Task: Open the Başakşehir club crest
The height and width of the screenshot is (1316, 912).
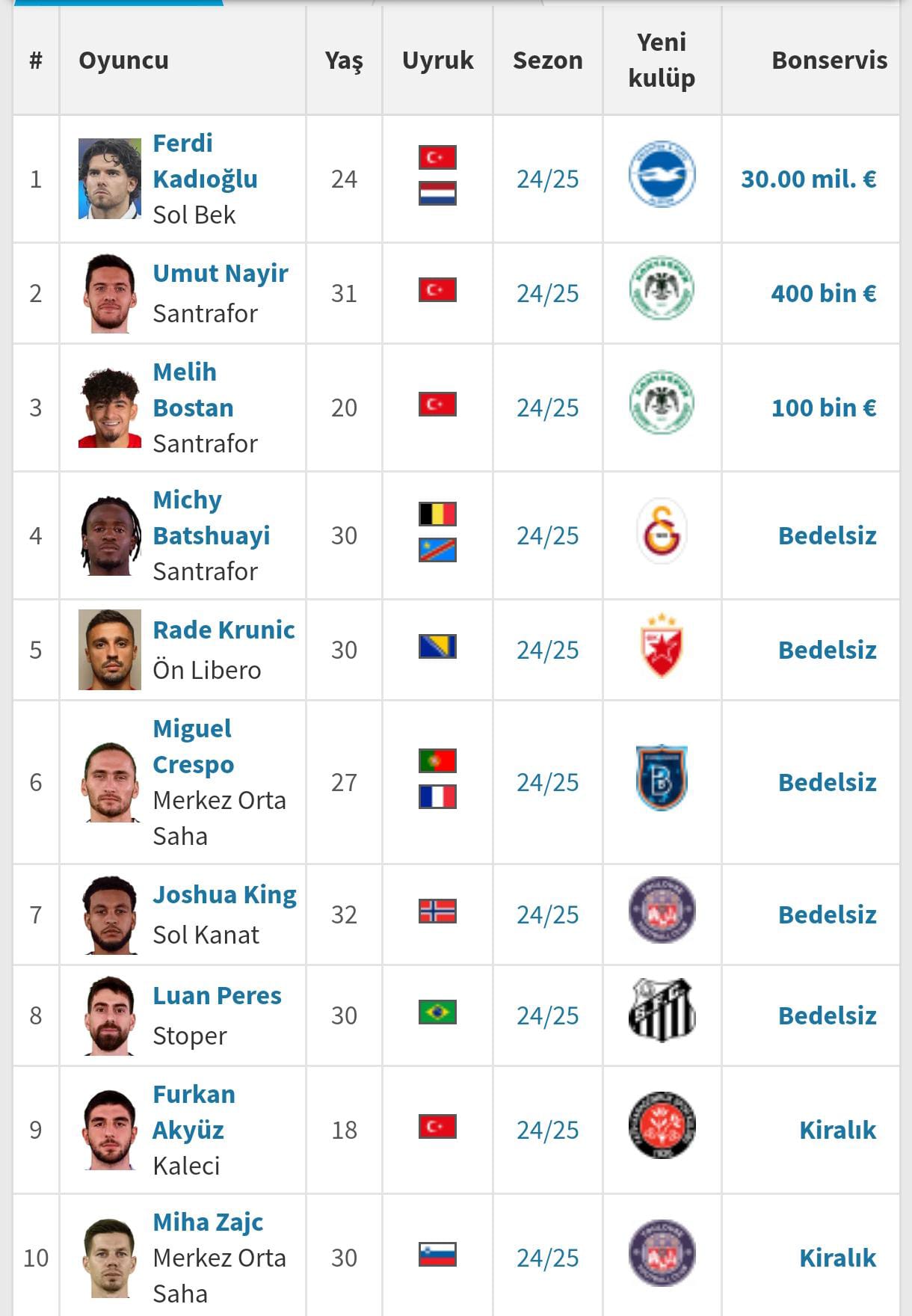Action: [662, 778]
